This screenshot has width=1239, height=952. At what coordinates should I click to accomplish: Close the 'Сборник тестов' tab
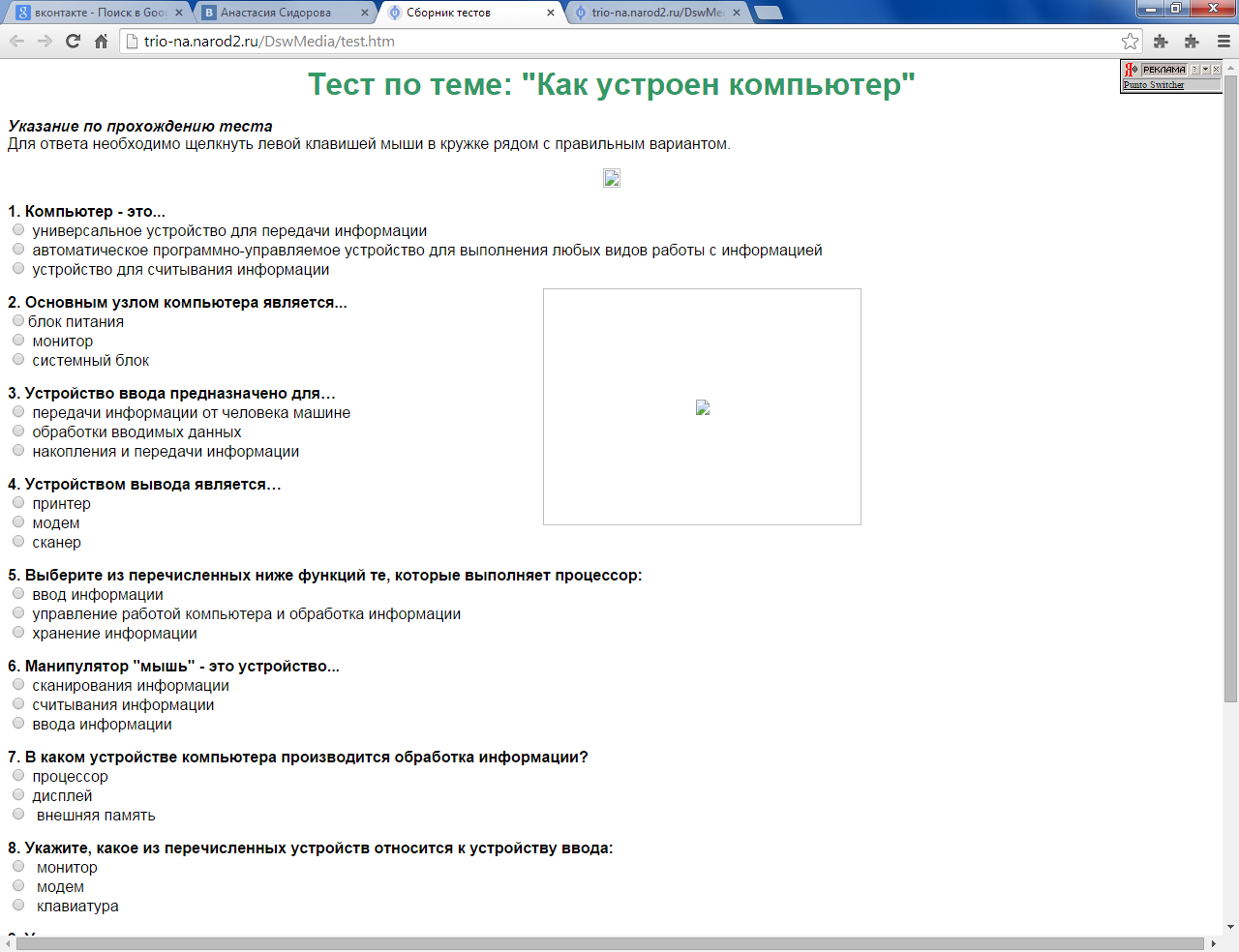(551, 13)
